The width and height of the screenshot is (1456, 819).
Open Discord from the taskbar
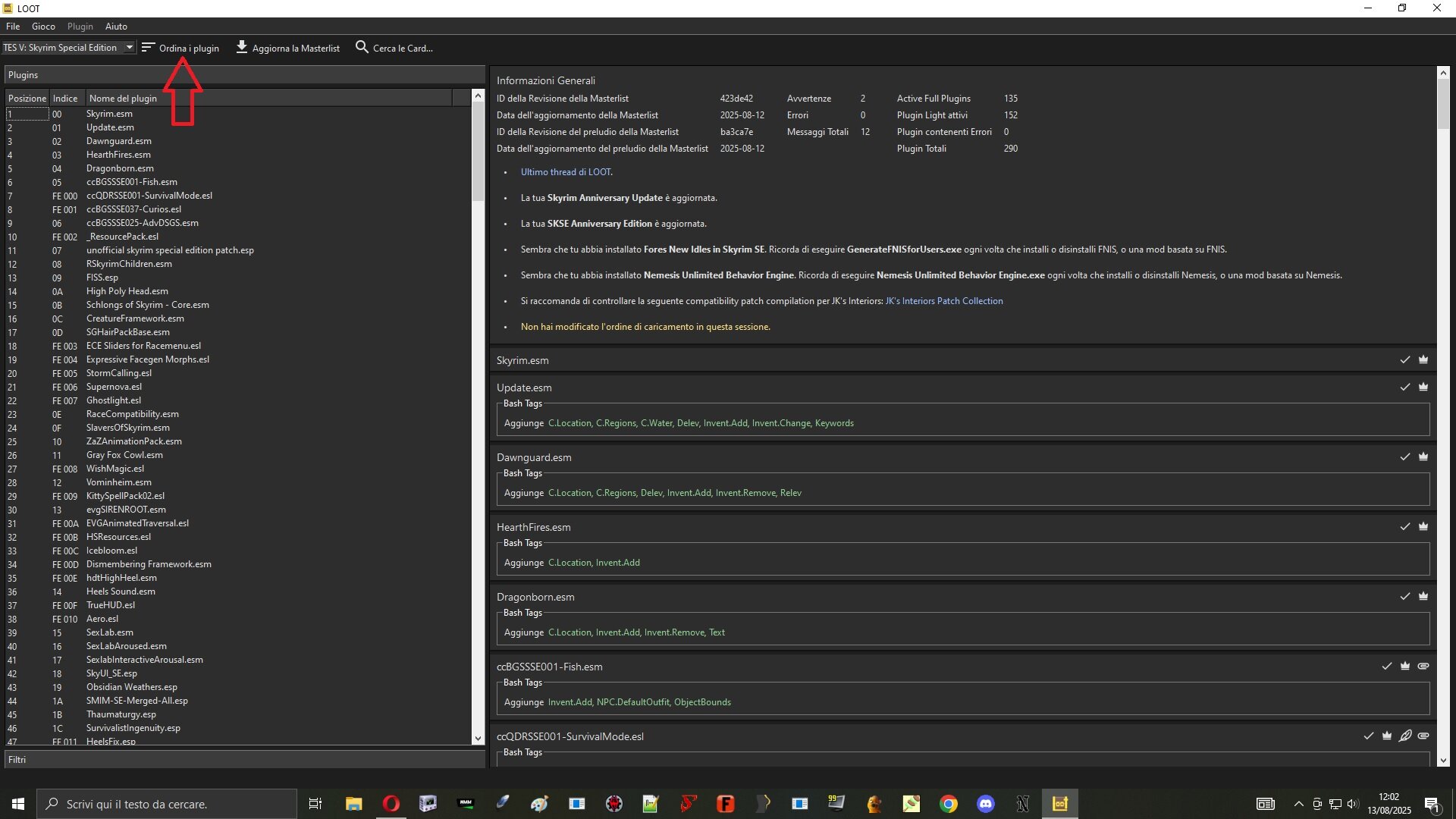click(986, 804)
